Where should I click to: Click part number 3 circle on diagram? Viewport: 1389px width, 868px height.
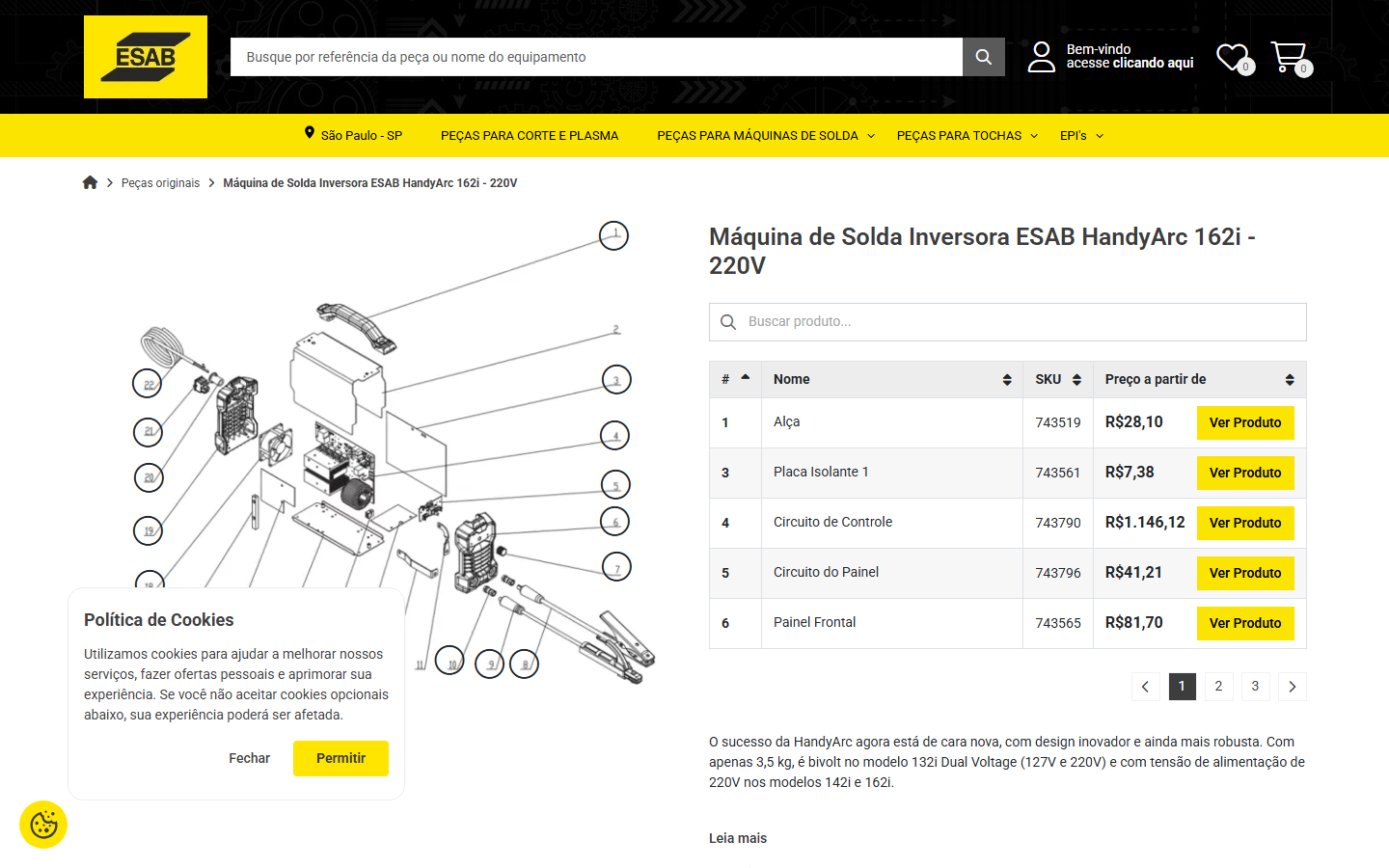616,379
